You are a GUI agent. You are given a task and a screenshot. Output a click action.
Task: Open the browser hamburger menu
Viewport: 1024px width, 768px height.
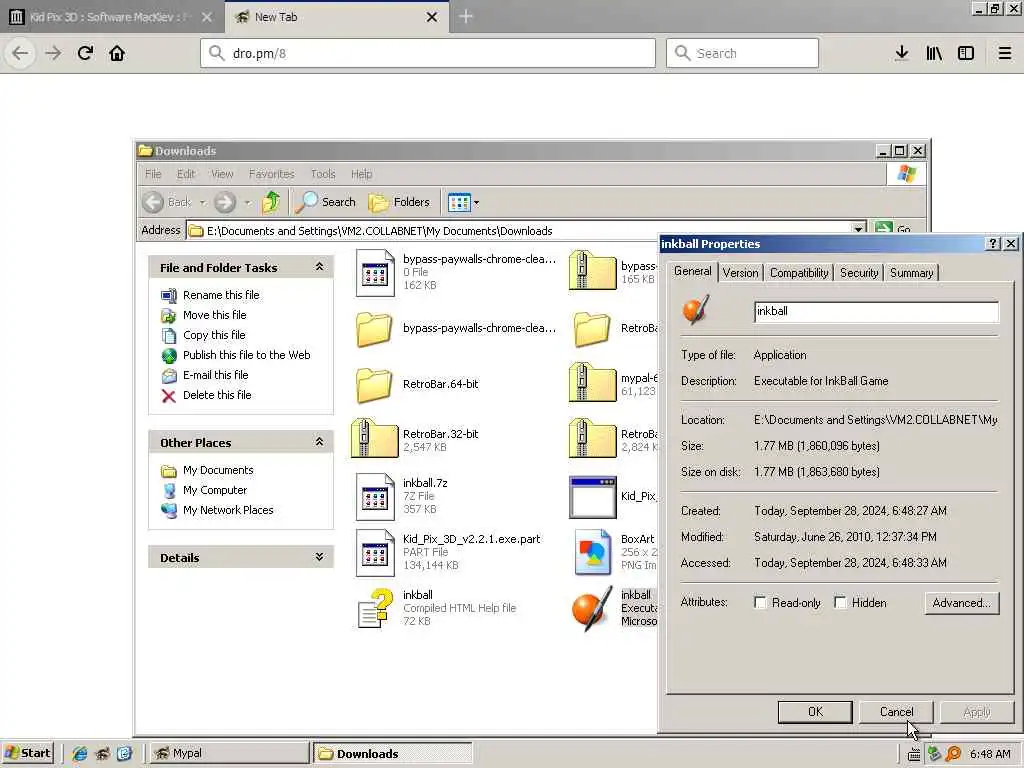pos(1005,54)
